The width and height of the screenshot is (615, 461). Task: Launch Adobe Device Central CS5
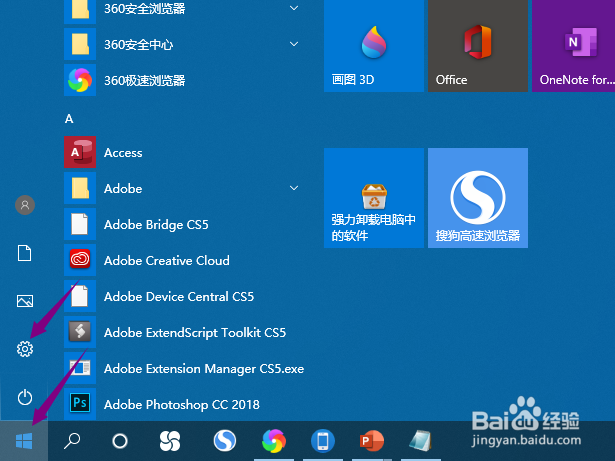point(185,296)
